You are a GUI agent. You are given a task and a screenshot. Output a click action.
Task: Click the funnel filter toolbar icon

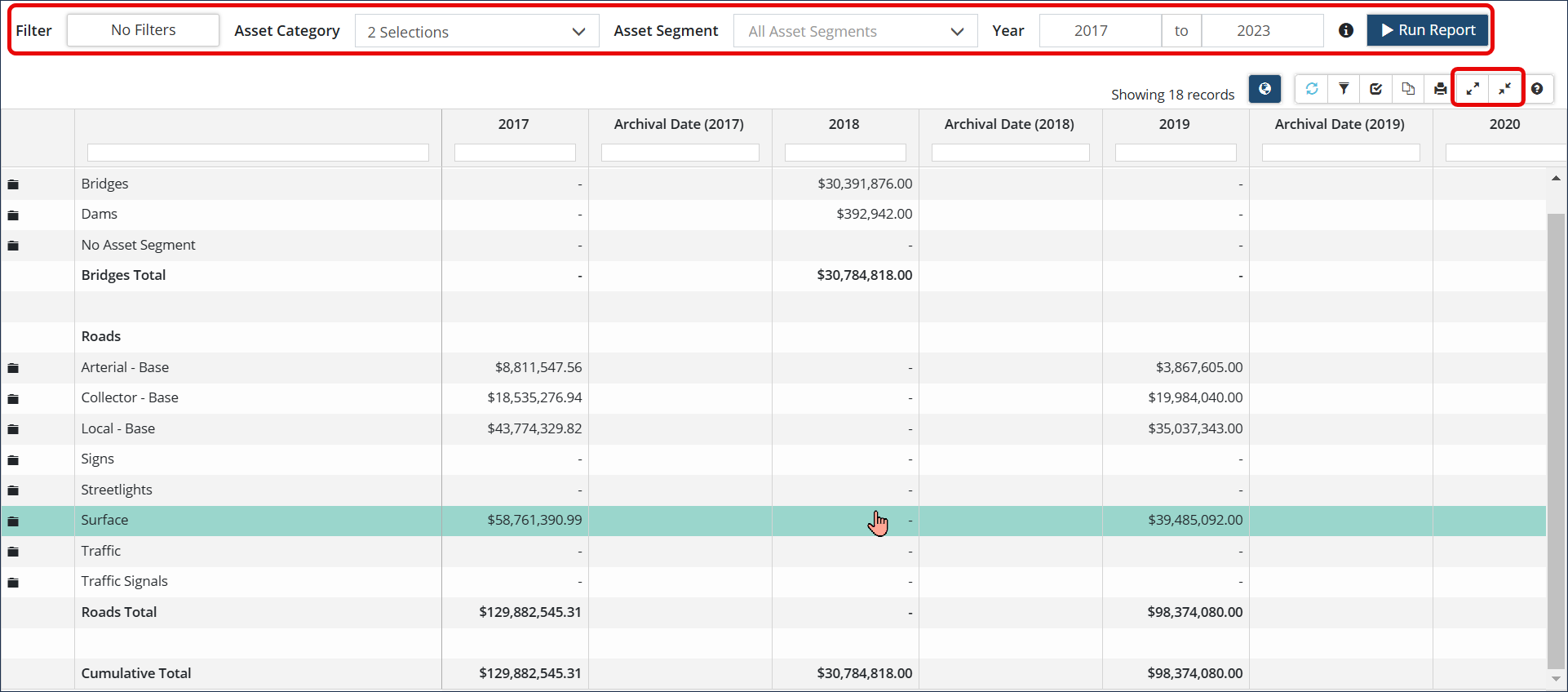(x=1344, y=89)
